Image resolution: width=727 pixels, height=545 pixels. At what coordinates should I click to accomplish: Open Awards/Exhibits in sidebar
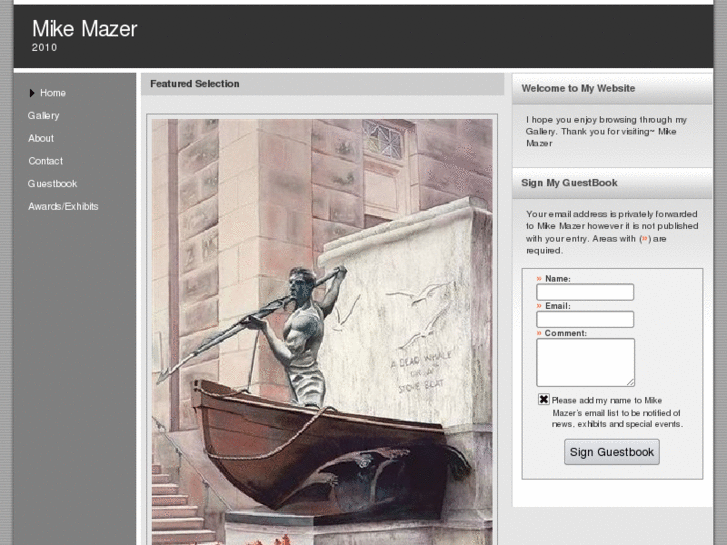(63, 206)
